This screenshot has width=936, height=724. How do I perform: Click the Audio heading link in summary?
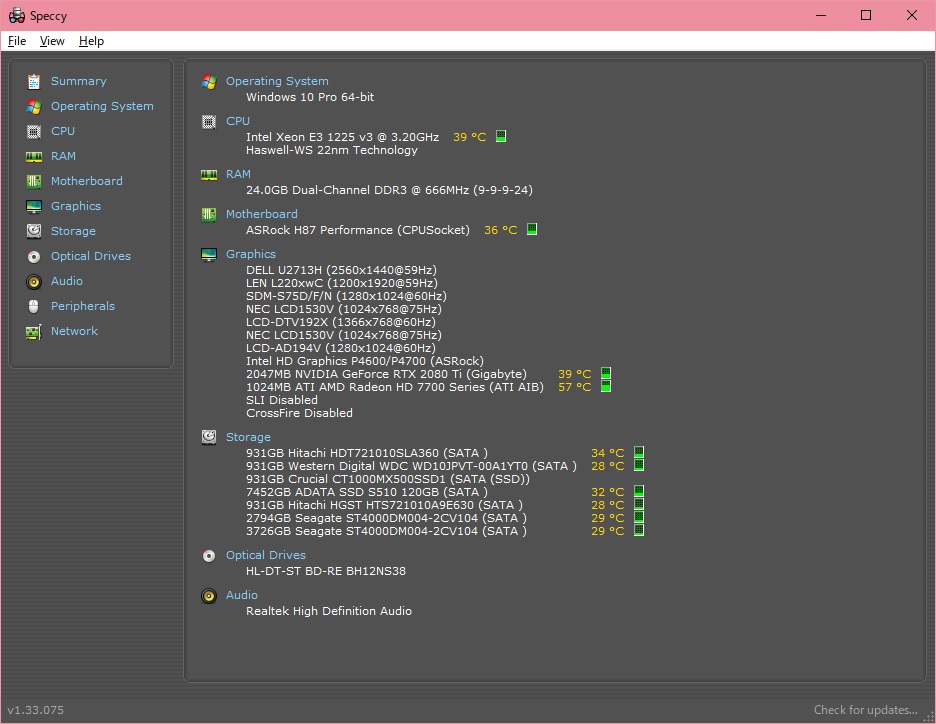click(x=242, y=595)
